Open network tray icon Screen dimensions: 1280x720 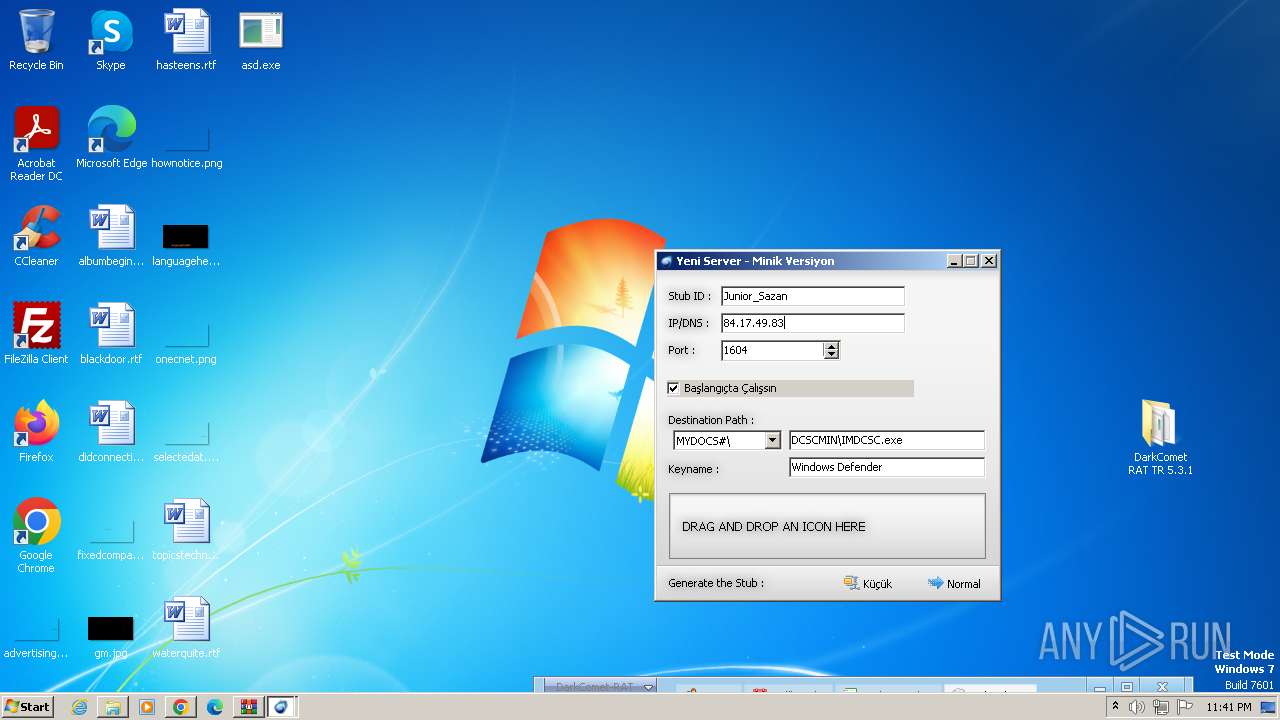(1161, 707)
